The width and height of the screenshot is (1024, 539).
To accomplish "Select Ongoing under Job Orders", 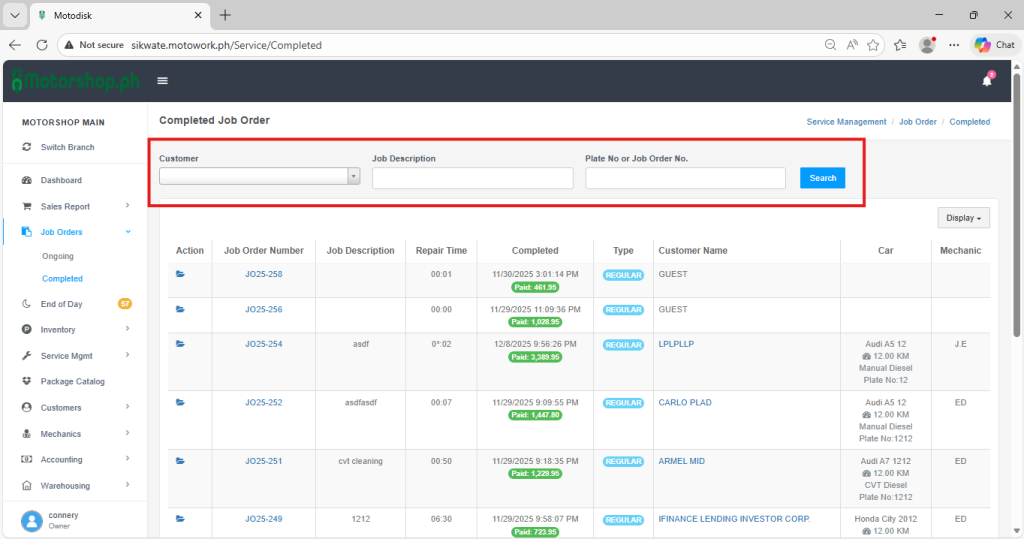I will pyautogui.click(x=58, y=257).
